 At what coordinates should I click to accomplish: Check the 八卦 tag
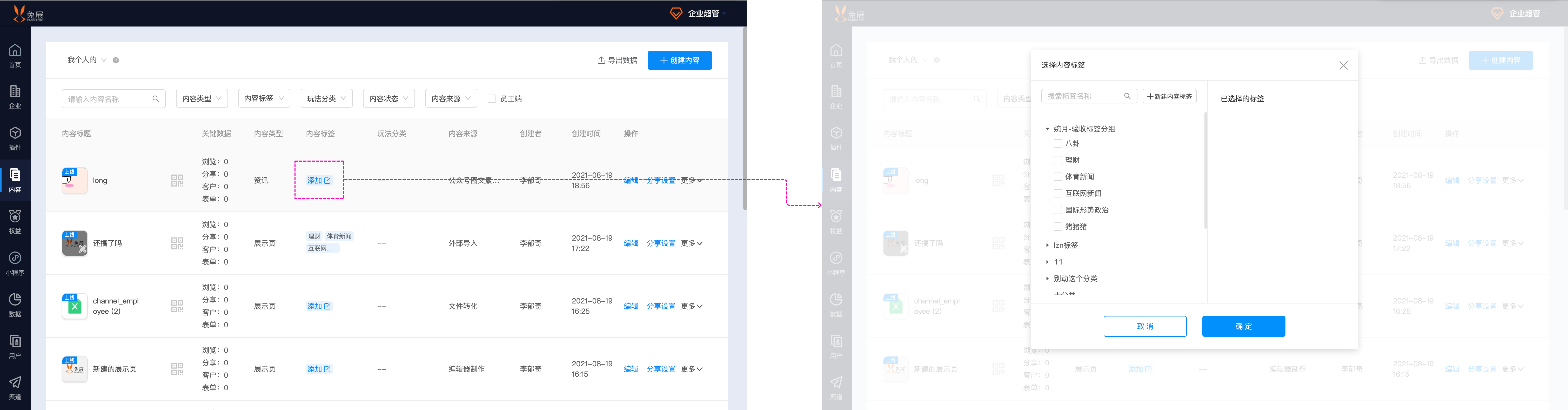point(1058,144)
